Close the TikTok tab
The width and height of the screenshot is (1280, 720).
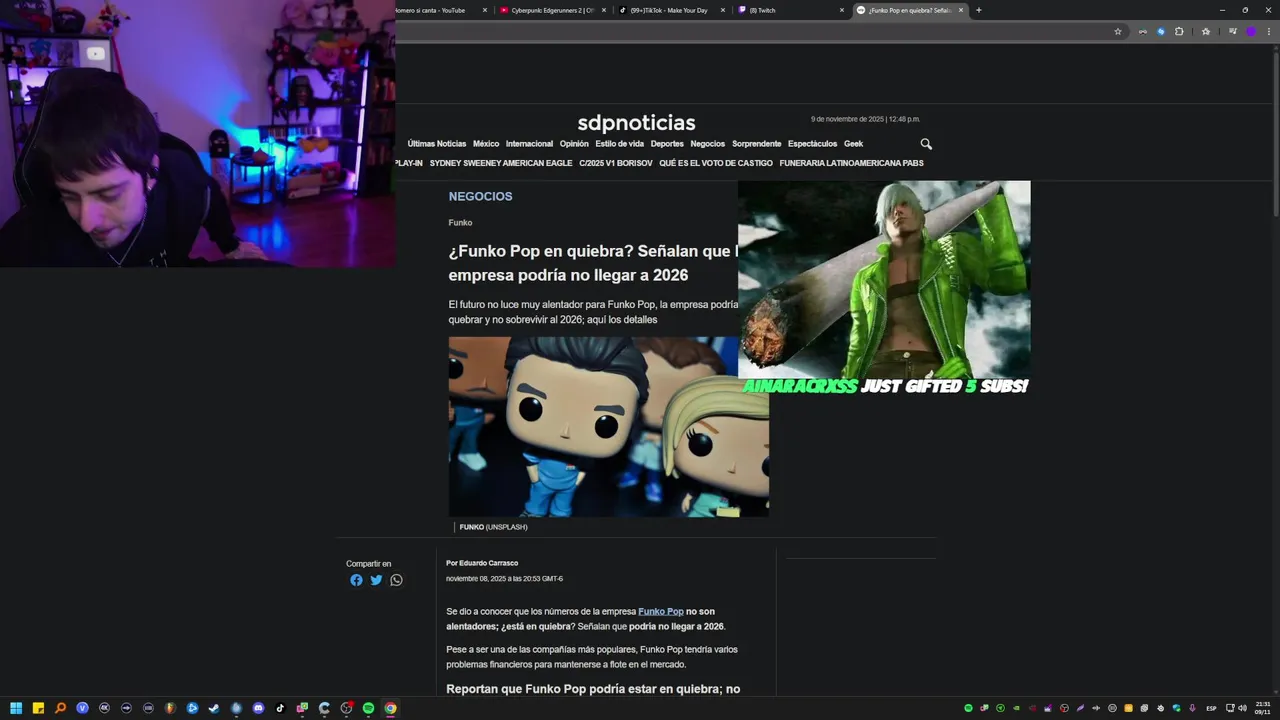[x=723, y=10]
